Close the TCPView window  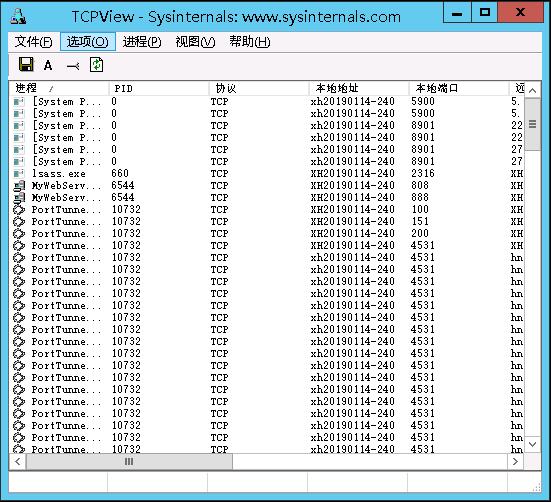(520, 12)
